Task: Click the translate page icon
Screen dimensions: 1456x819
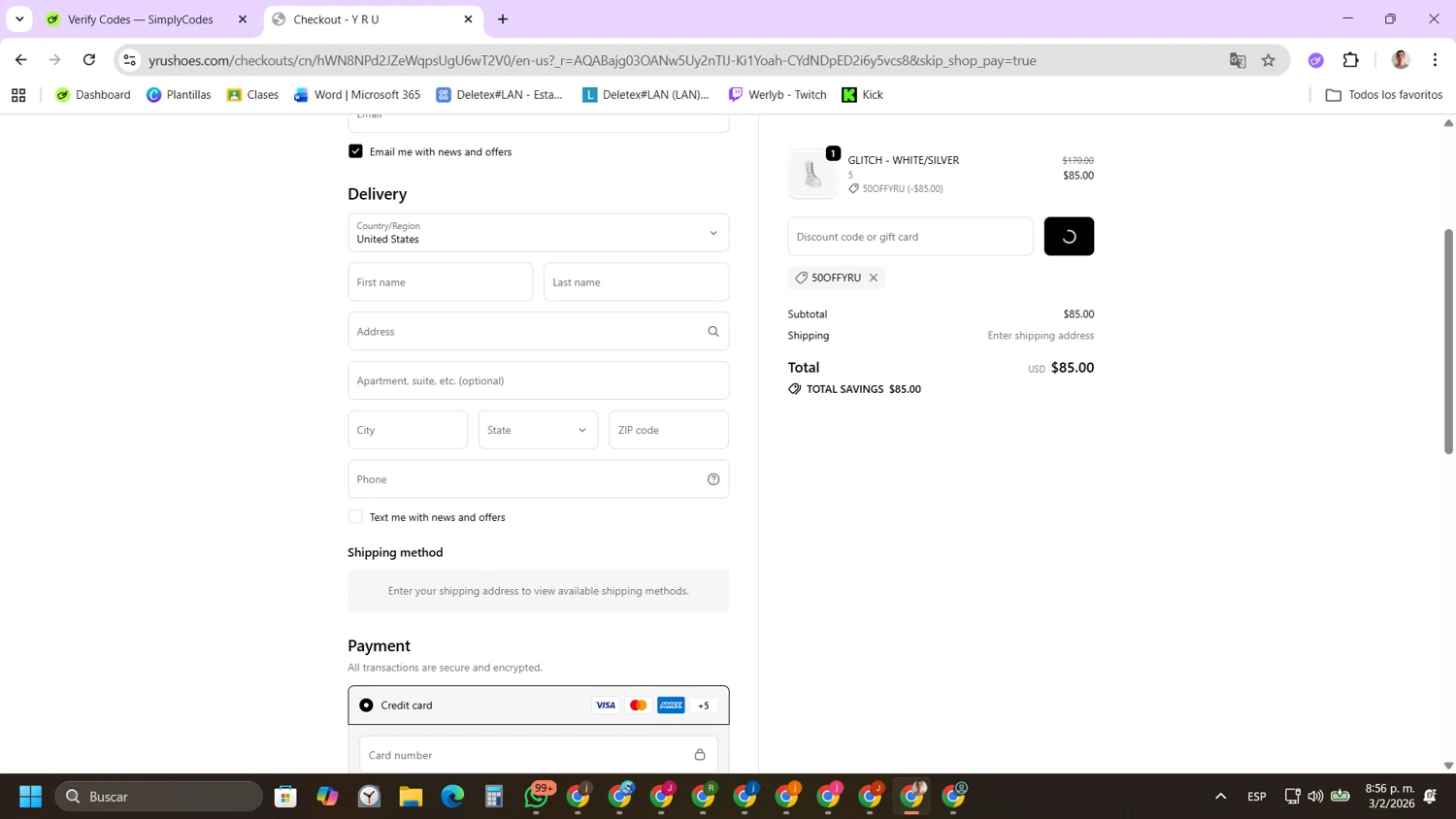Action: (1238, 60)
